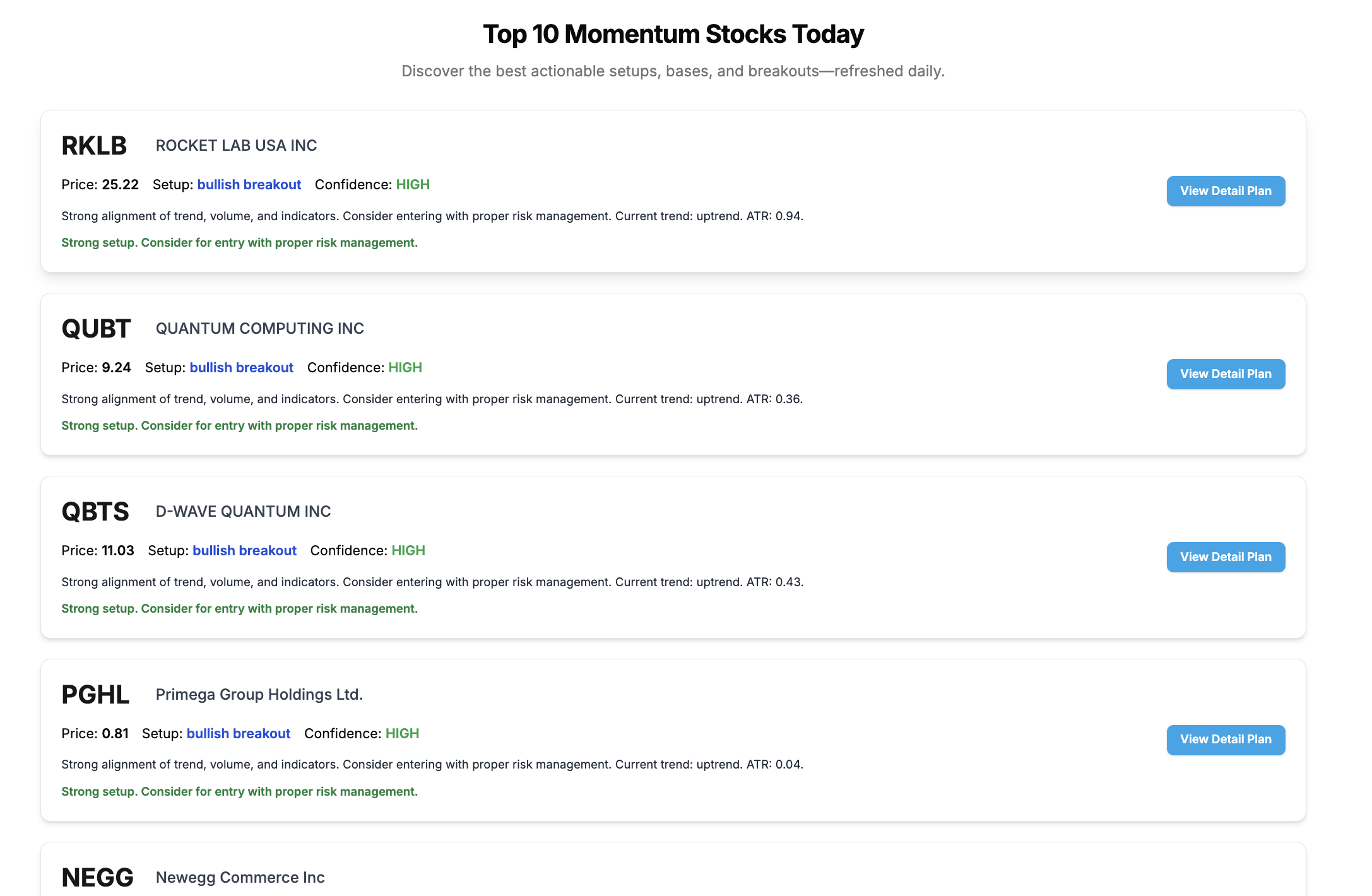Click RKLB description mentioning ATR: 0.94
1372x896 pixels.
432,216
